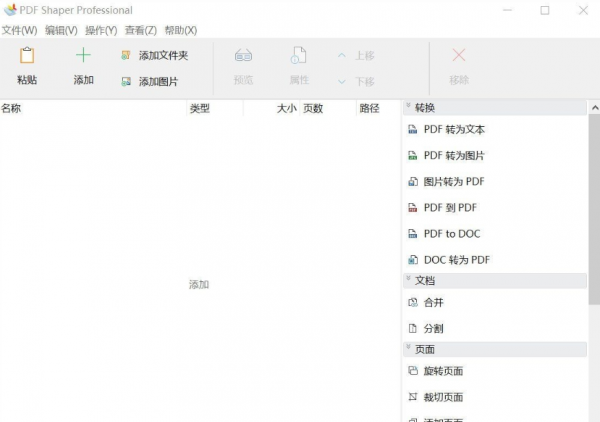Minimize the PDF Shaper window
The height and width of the screenshot is (422, 600).
tap(507, 10)
